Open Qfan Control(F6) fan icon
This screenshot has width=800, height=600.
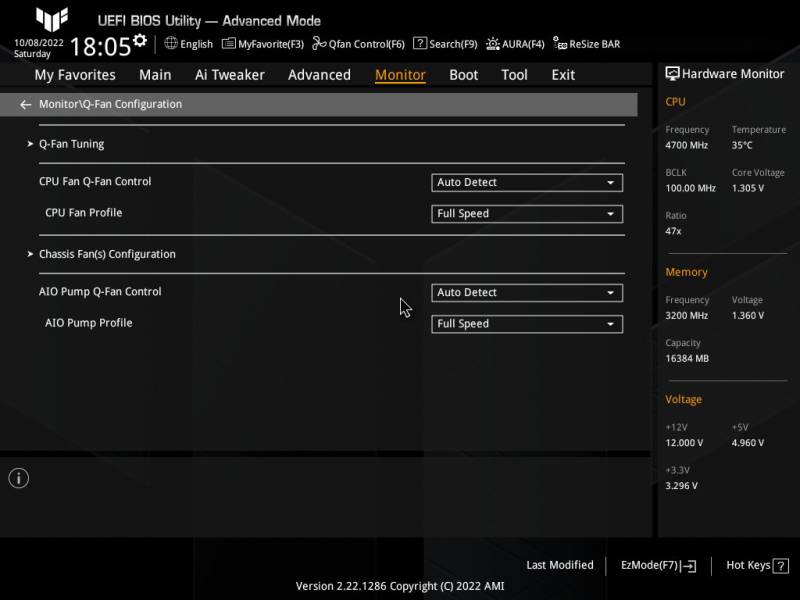coord(319,43)
